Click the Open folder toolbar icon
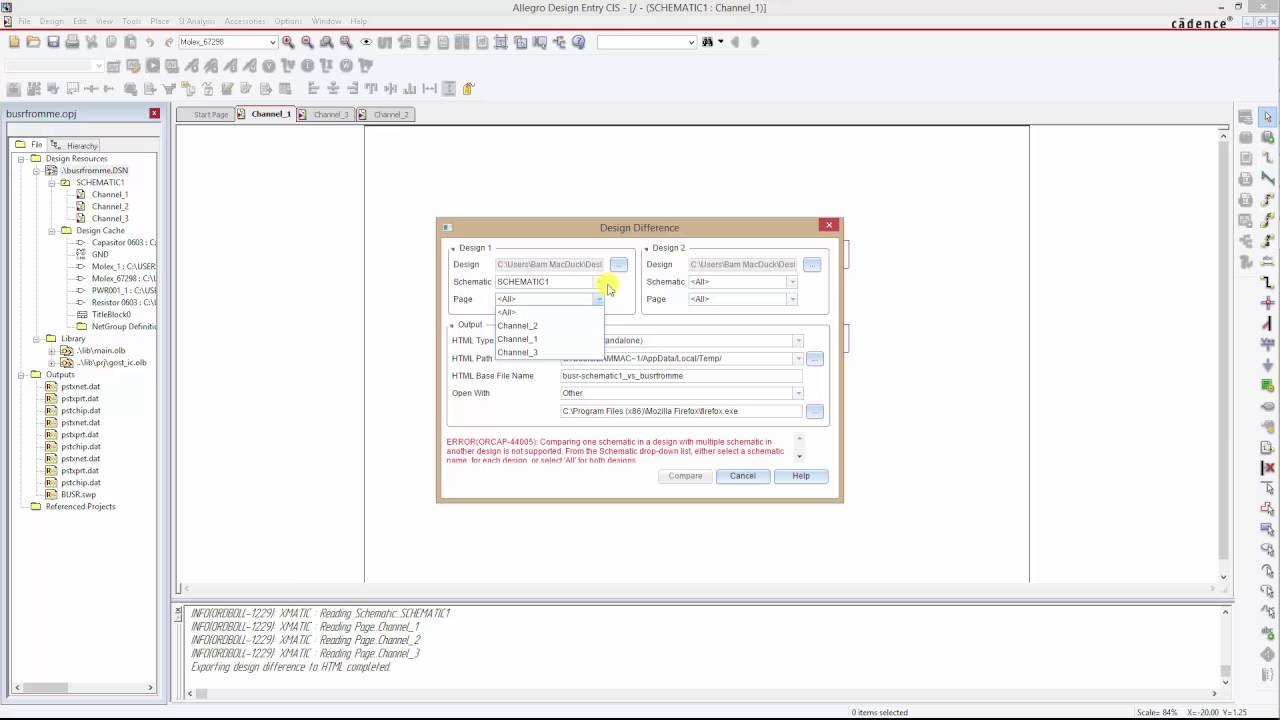Screen dimensions: 1280x720 pos(33,42)
